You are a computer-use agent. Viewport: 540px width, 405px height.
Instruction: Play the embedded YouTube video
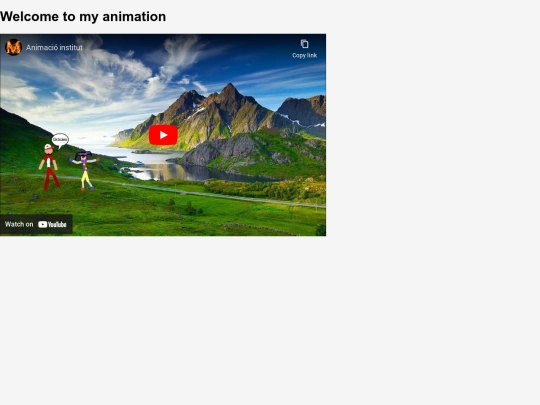click(163, 135)
